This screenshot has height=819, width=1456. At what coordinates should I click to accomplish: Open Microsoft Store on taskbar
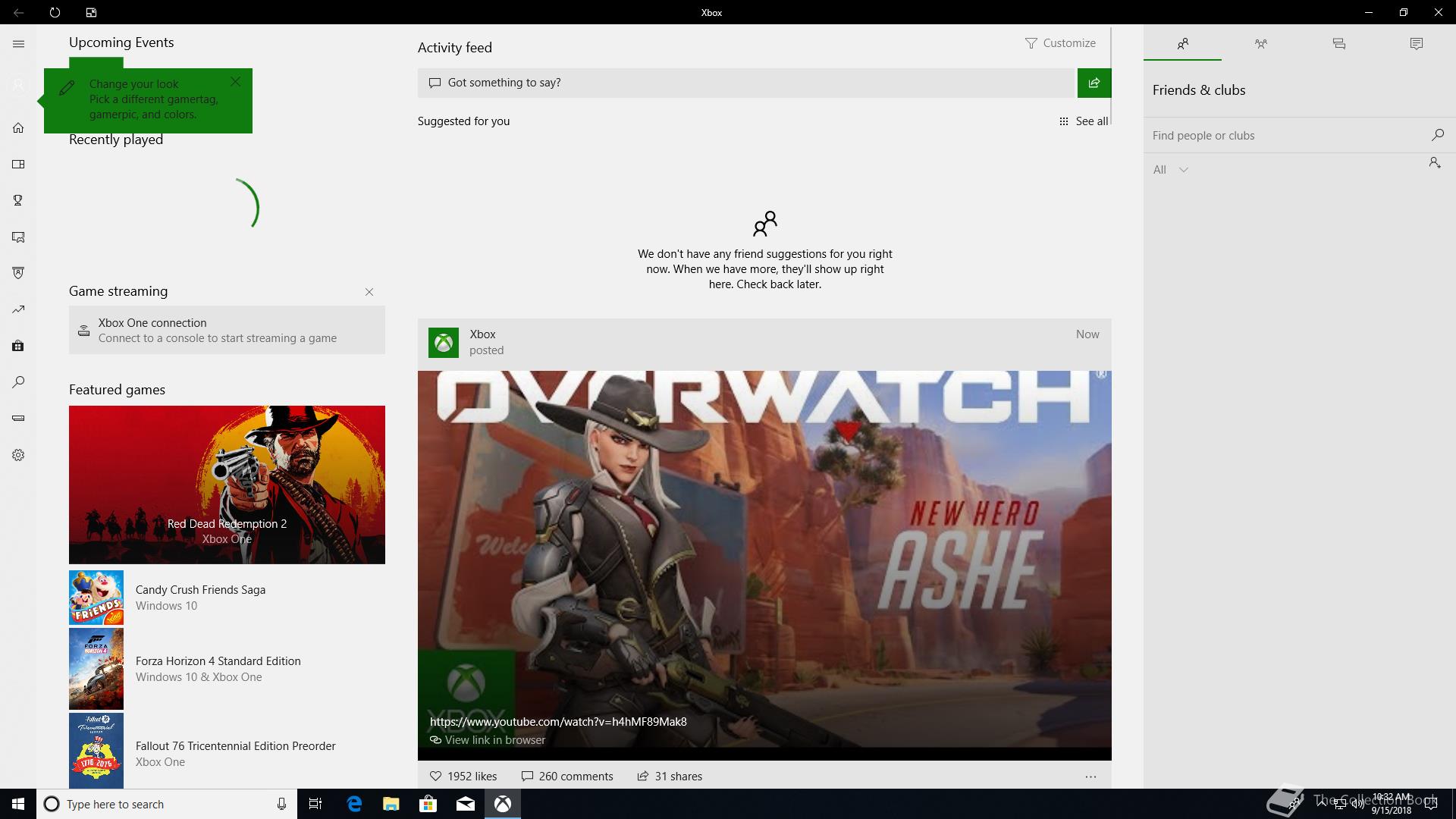(x=428, y=804)
